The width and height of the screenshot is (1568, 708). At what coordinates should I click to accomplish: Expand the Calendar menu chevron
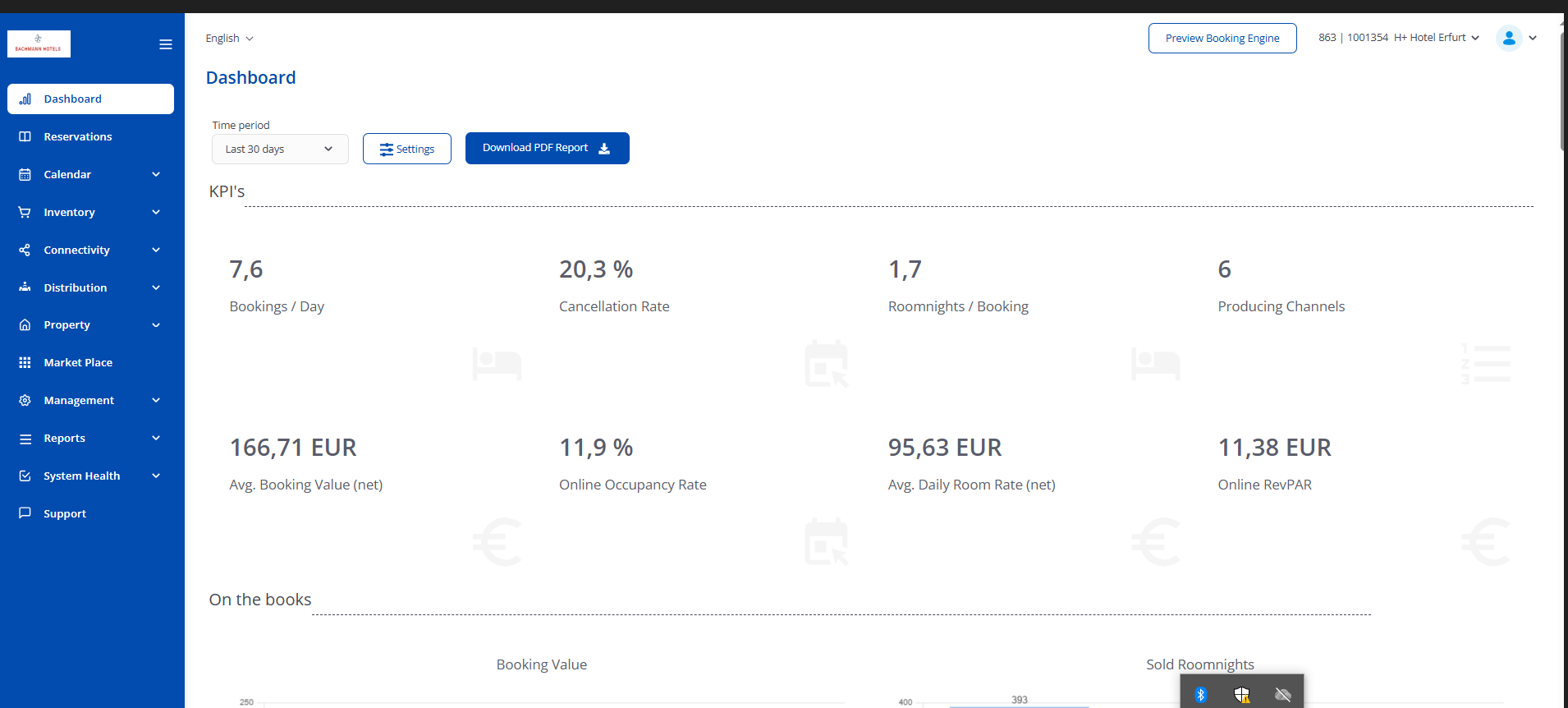click(x=156, y=174)
